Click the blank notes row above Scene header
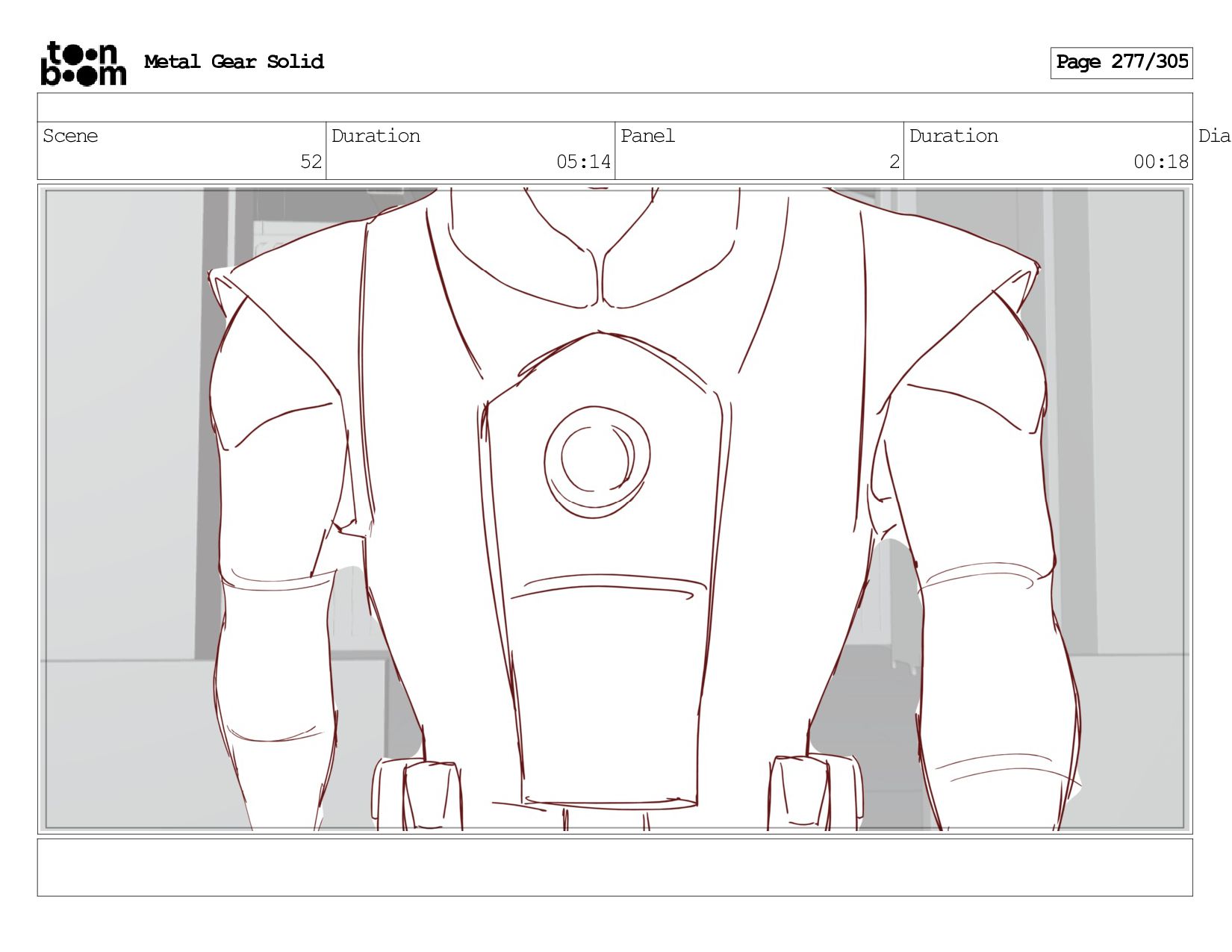Viewport: 1232px width, 952px height. (x=615, y=108)
